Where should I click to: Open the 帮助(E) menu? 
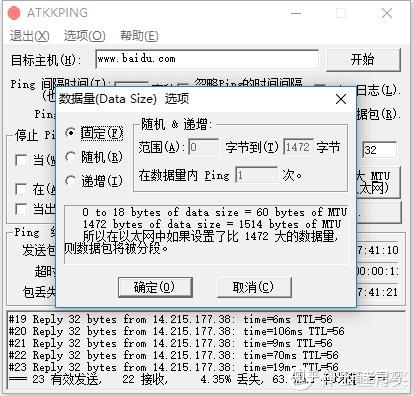[139, 36]
